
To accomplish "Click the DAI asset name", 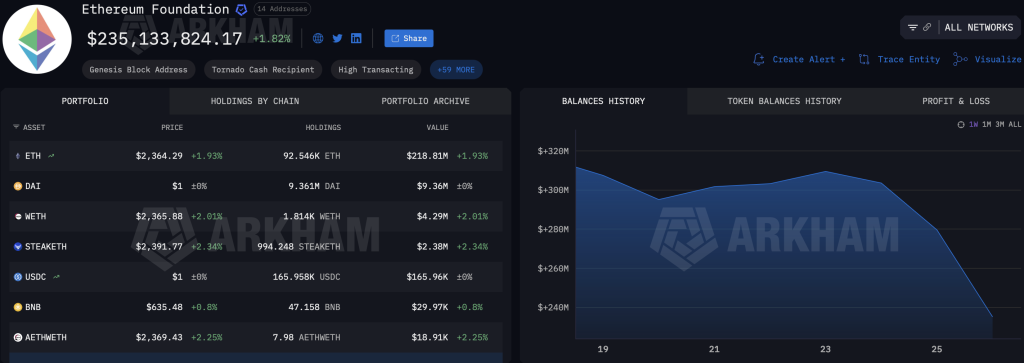I will point(33,186).
